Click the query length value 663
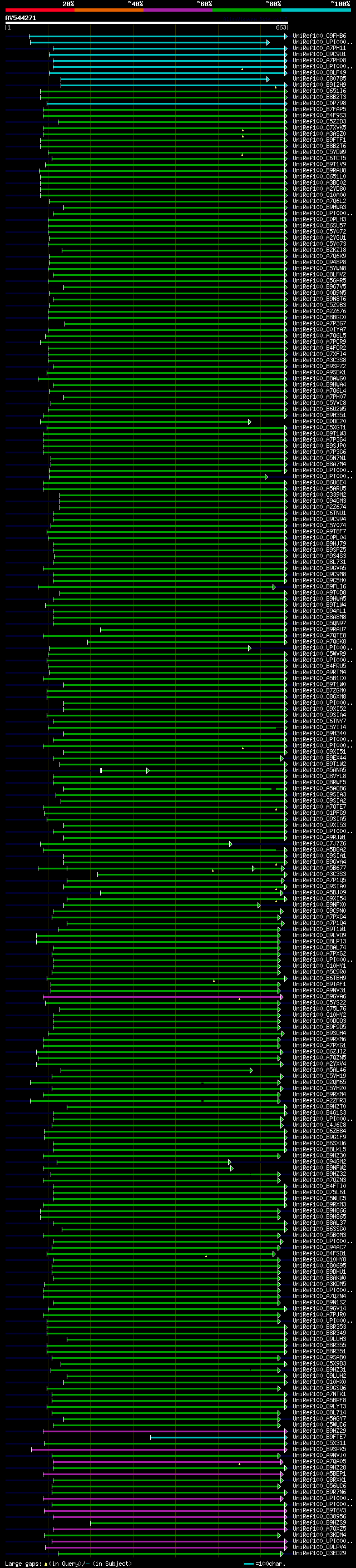Image resolution: width=356 pixels, height=1568 pixels. tap(281, 27)
